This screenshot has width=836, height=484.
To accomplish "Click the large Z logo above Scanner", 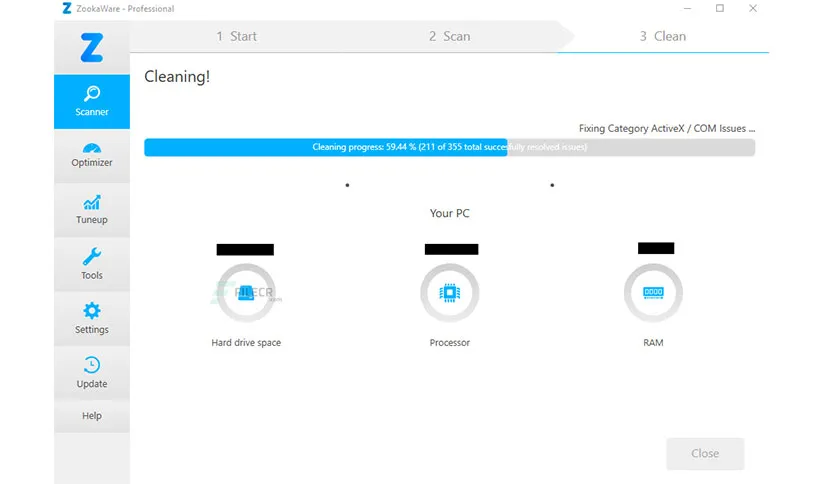I will [x=92, y=47].
